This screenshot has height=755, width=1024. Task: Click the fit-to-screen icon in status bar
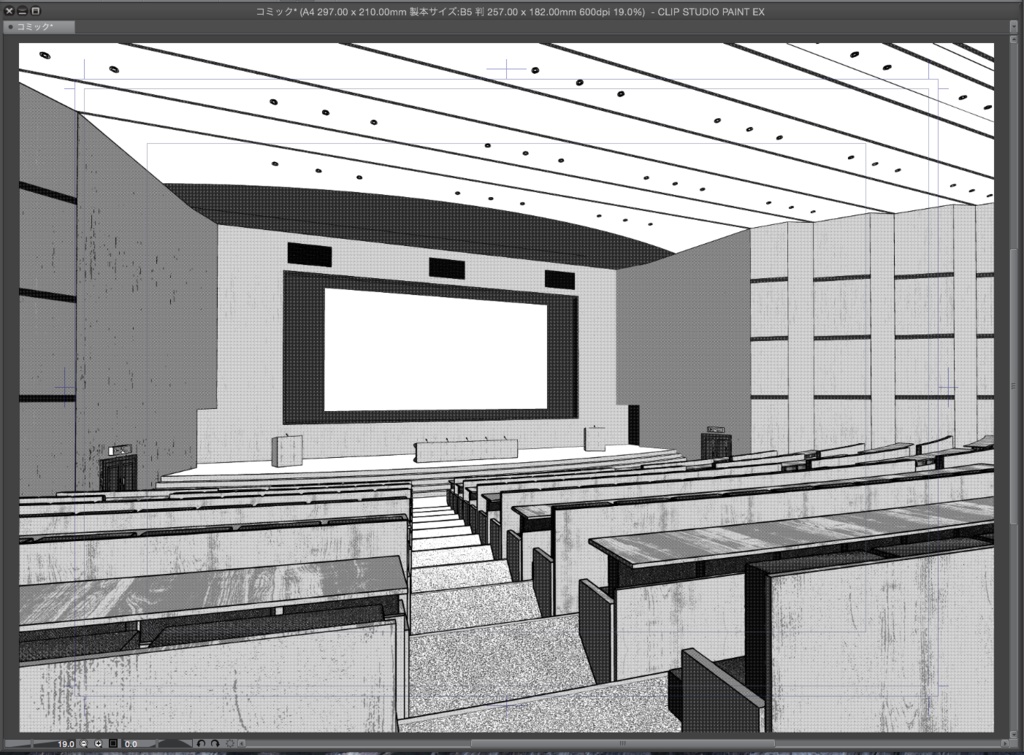coord(113,743)
